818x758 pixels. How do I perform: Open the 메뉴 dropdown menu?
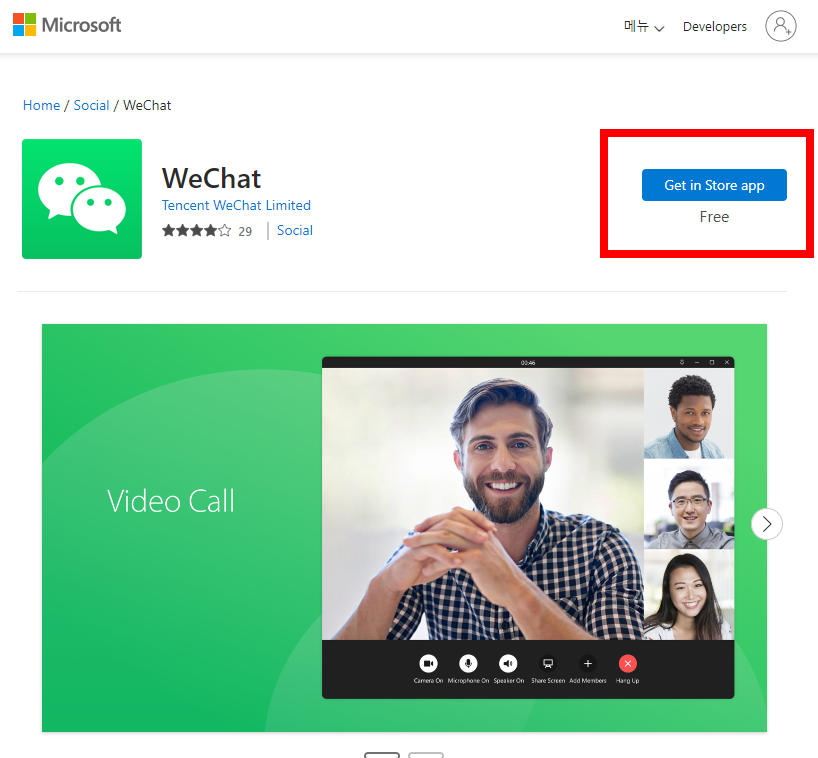644,27
